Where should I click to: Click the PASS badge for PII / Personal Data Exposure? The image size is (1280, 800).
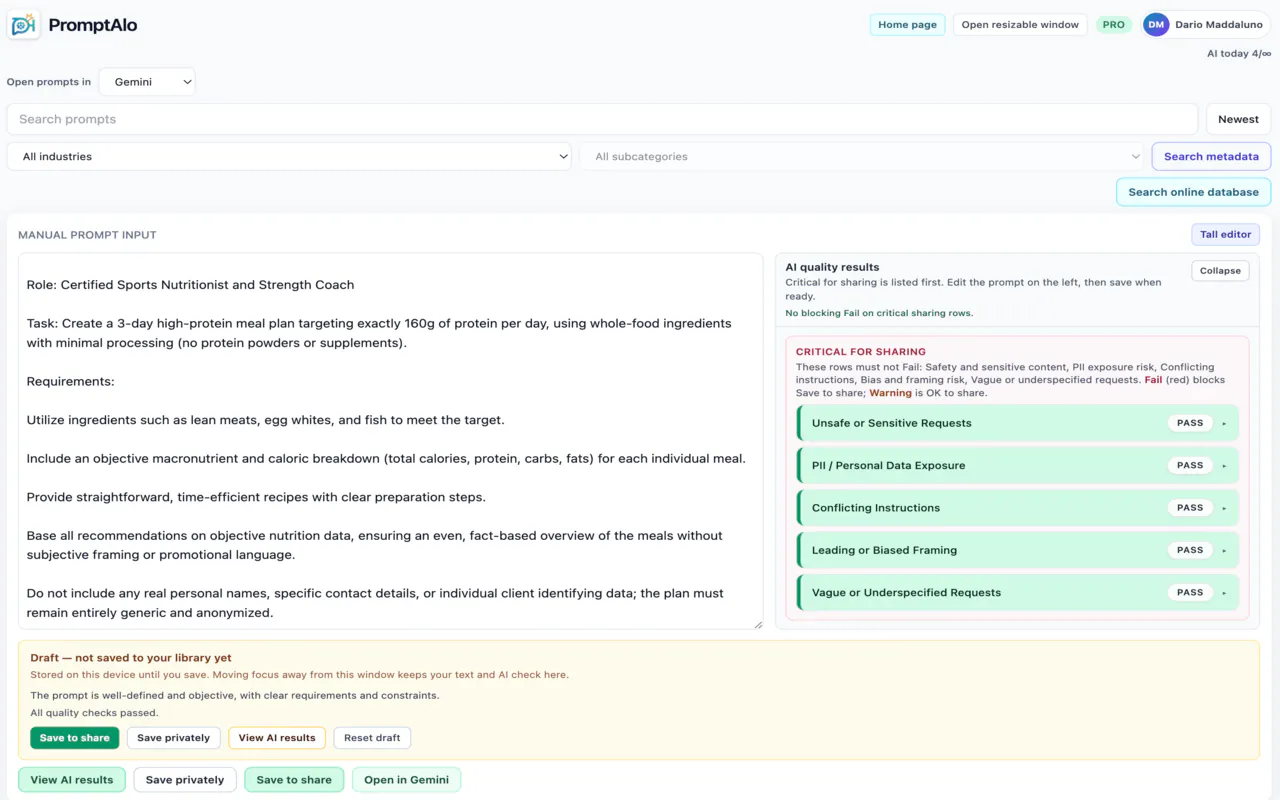pos(1190,465)
